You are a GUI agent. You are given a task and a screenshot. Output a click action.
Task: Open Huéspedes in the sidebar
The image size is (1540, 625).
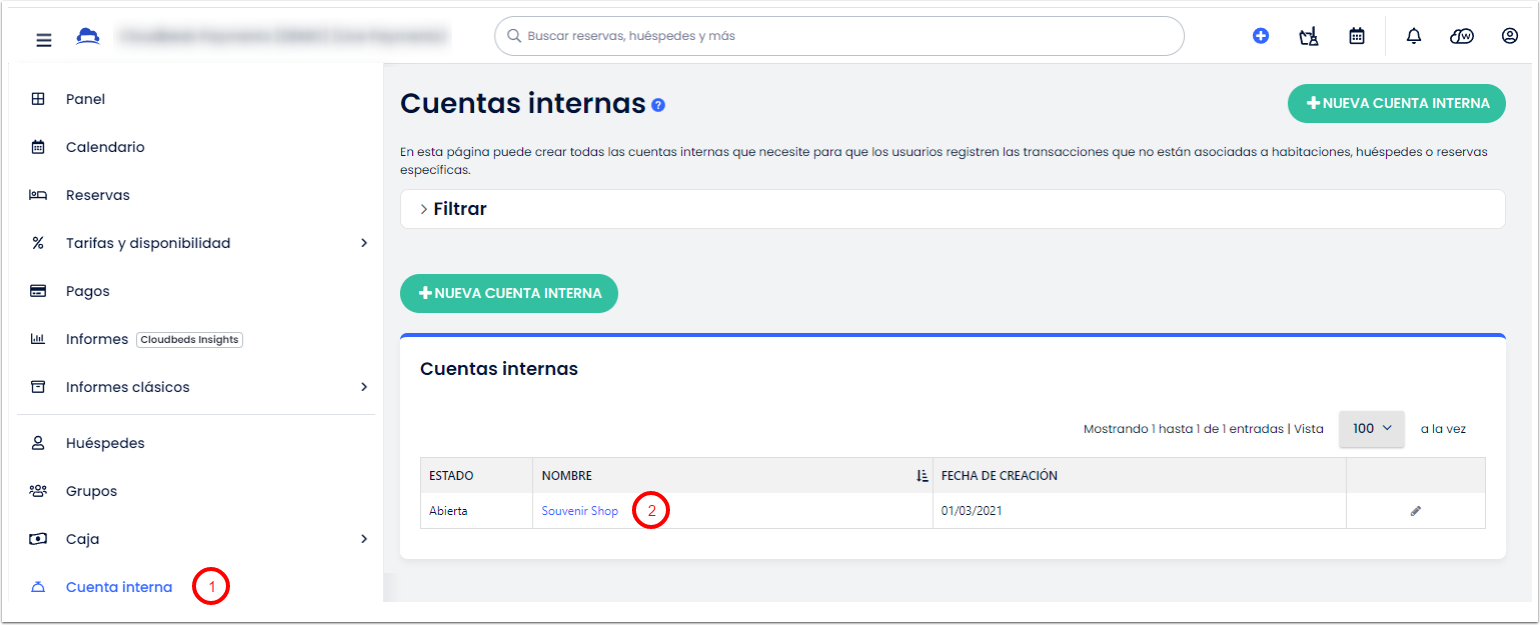click(x=105, y=443)
